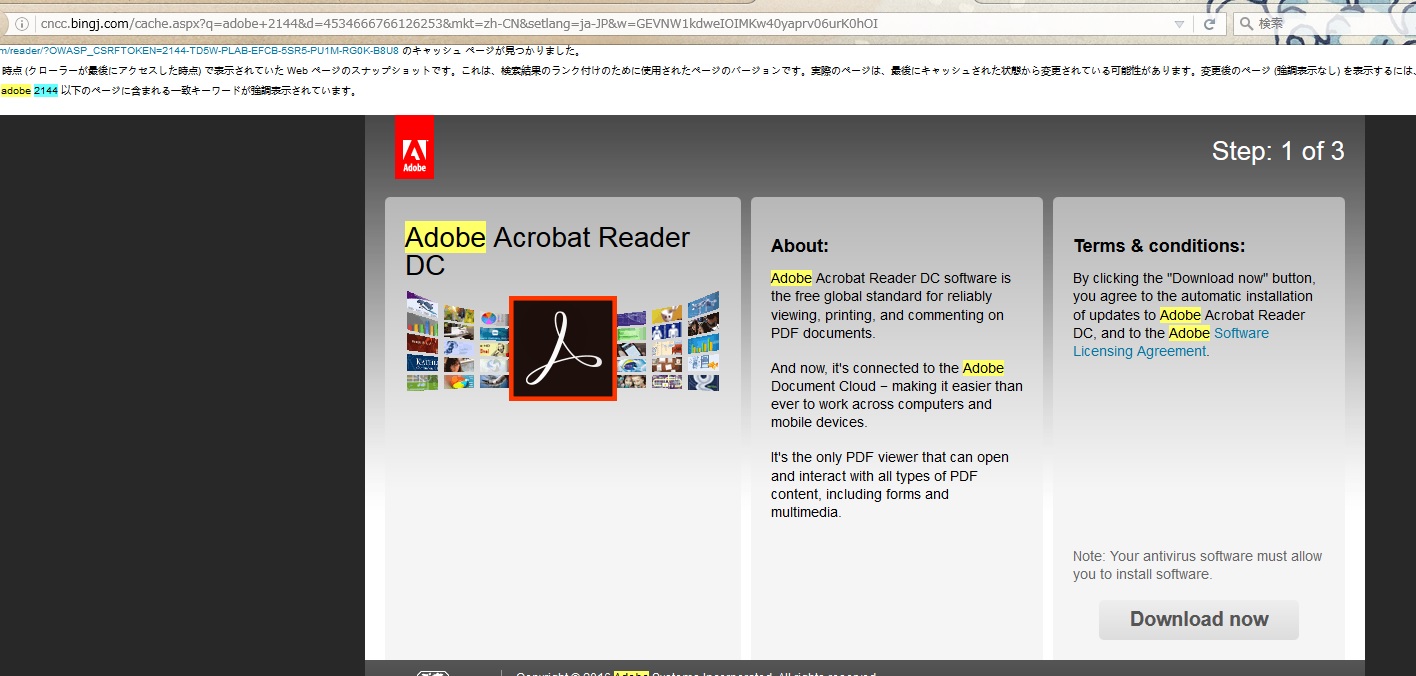Viewport: 1416px width, 676px height.
Task: Click the red Adobe logo
Action: click(414, 147)
